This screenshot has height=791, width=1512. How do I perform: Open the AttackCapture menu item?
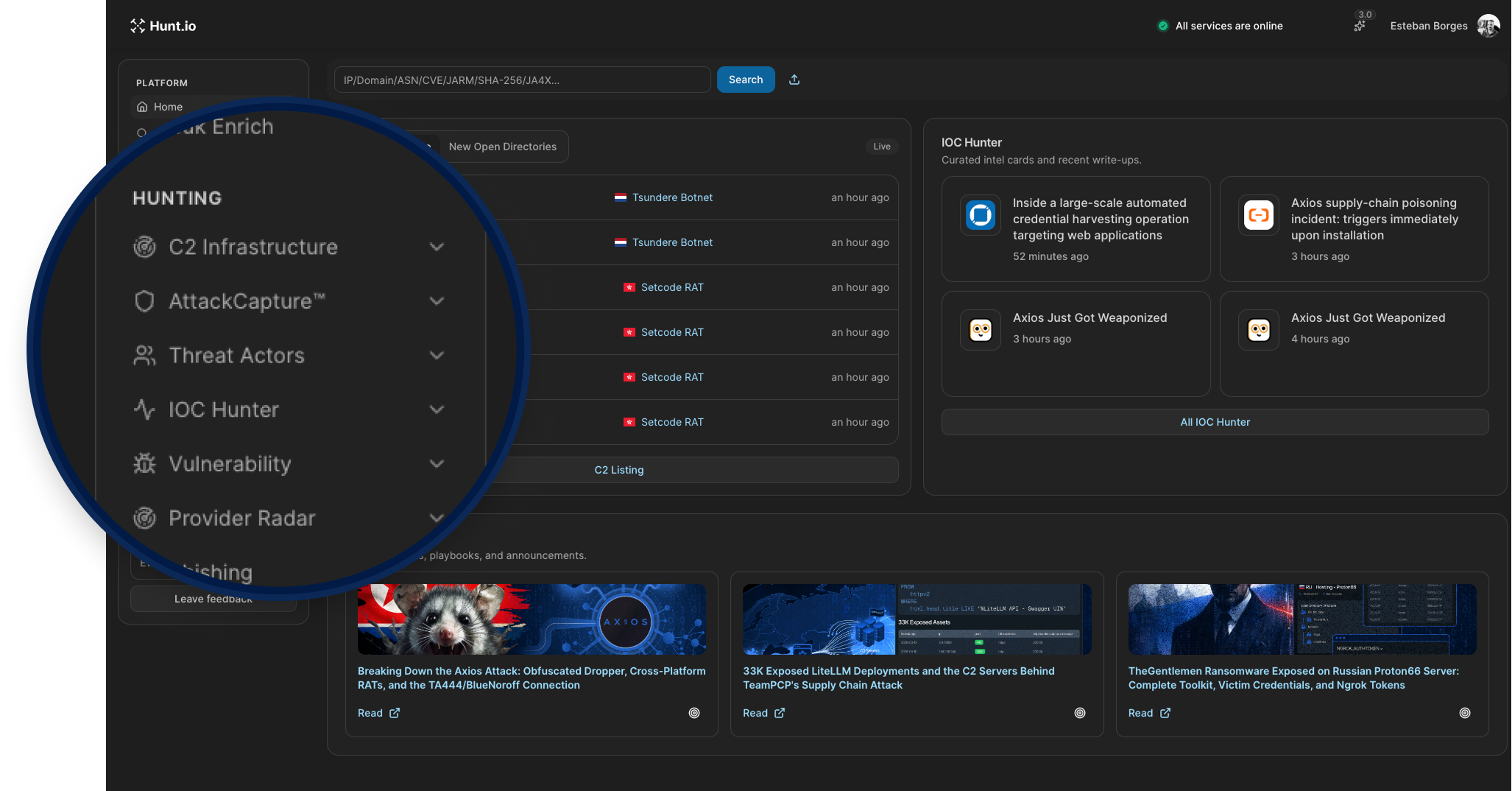[247, 301]
